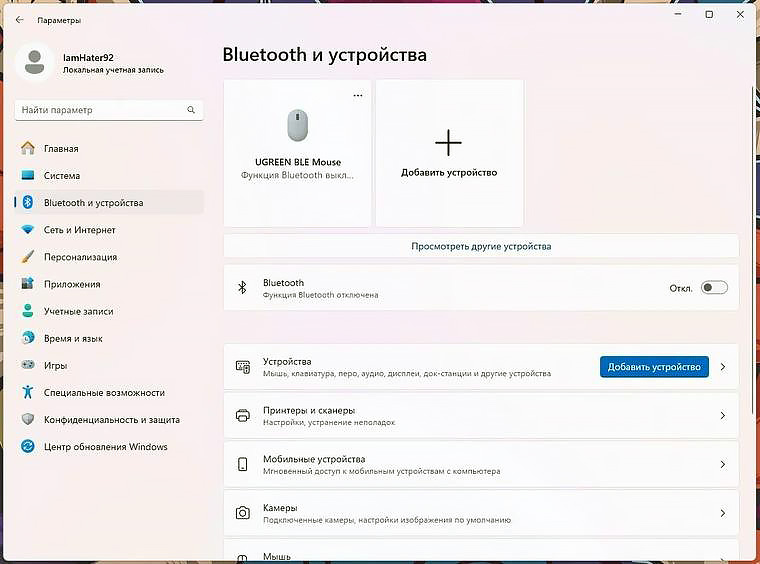Expand the Устройства row chevron

(x=723, y=367)
